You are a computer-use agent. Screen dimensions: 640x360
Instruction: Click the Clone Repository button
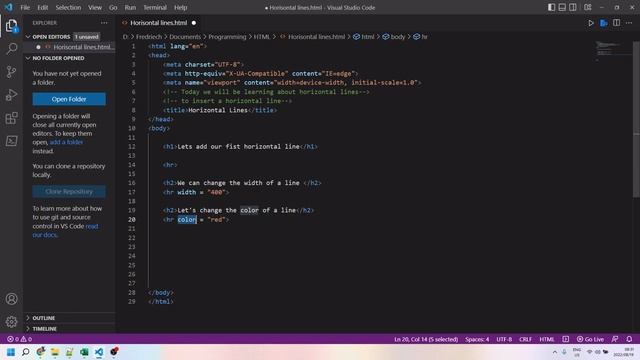tap(69, 191)
